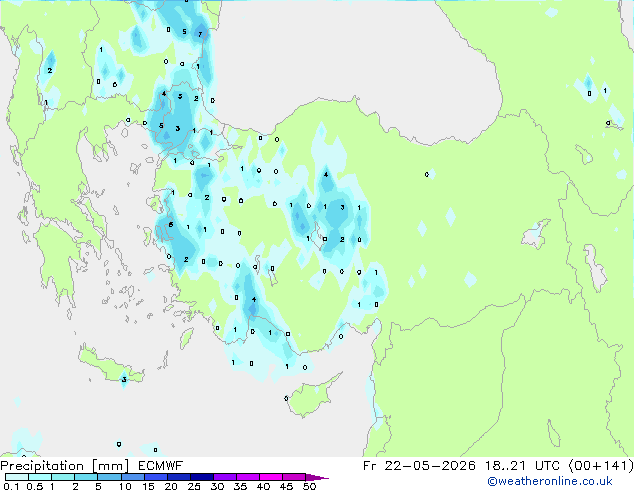Viewport: 634px width, 490px height.
Task: Click the '18..21' time range text
Action: [x=505, y=466]
